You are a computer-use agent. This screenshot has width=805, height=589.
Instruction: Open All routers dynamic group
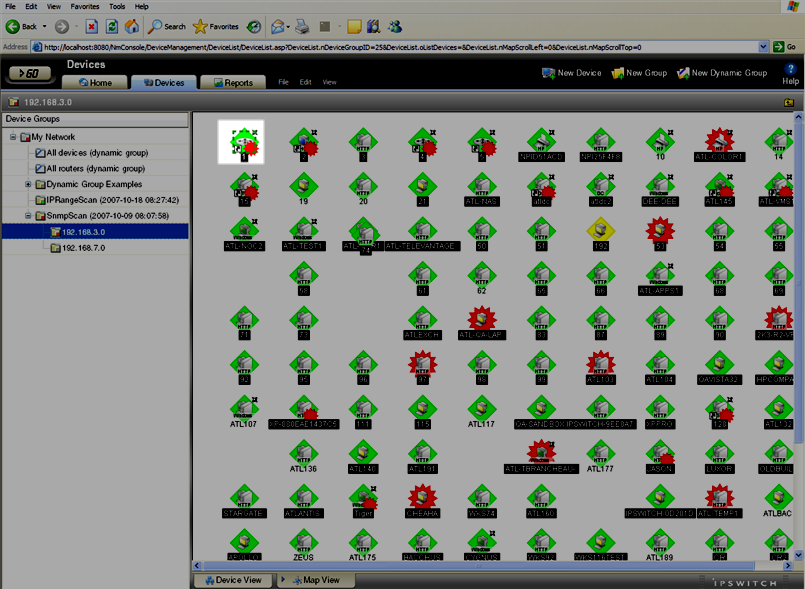click(x=96, y=169)
